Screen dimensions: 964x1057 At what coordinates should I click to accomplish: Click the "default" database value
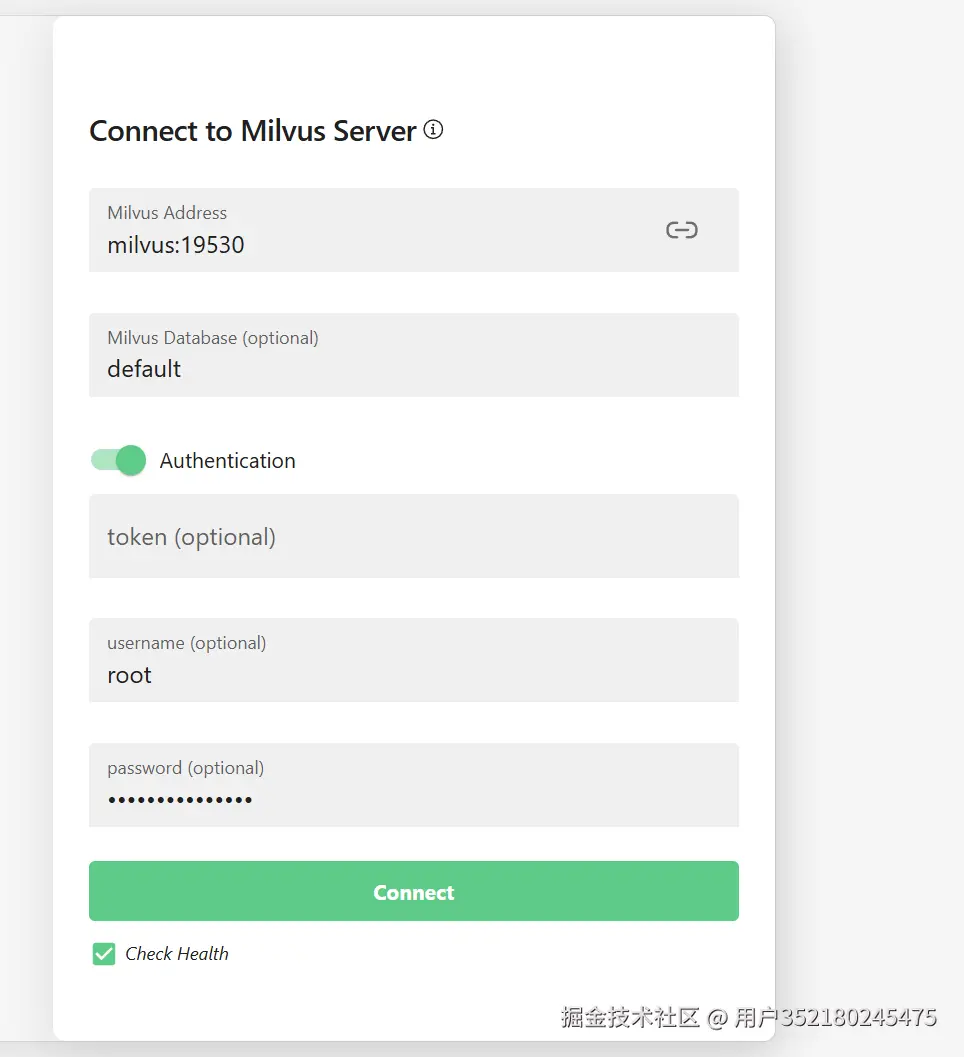click(x=144, y=369)
